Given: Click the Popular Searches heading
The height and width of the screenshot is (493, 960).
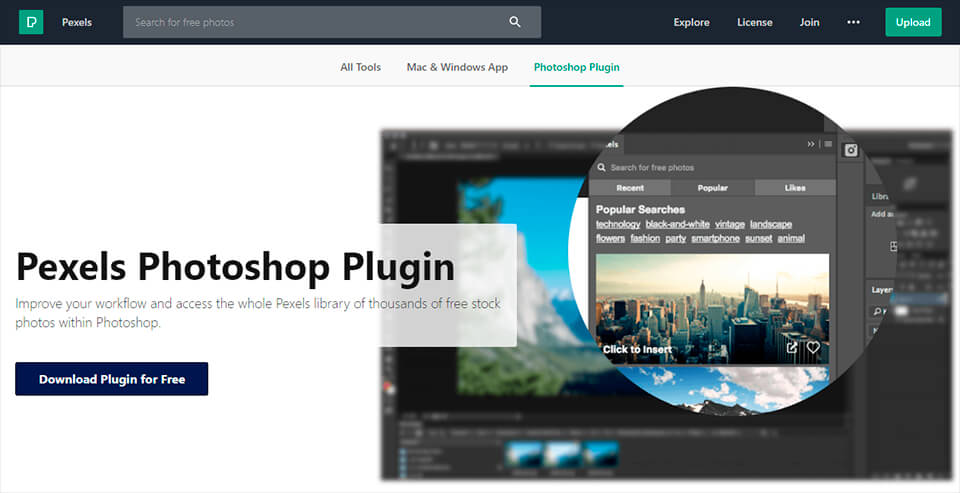Looking at the screenshot, I should (640, 209).
